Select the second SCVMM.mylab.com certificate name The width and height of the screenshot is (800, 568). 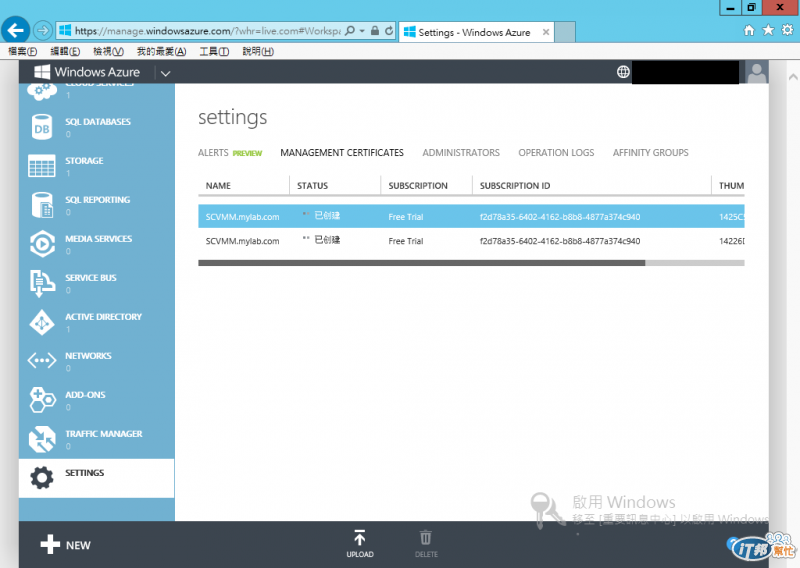[x=242, y=241]
